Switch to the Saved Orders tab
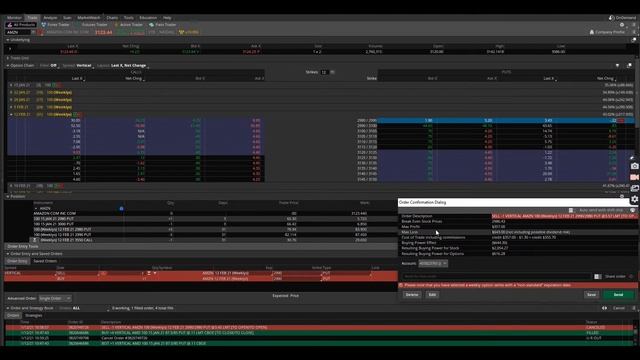 pyautogui.click(x=45, y=261)
